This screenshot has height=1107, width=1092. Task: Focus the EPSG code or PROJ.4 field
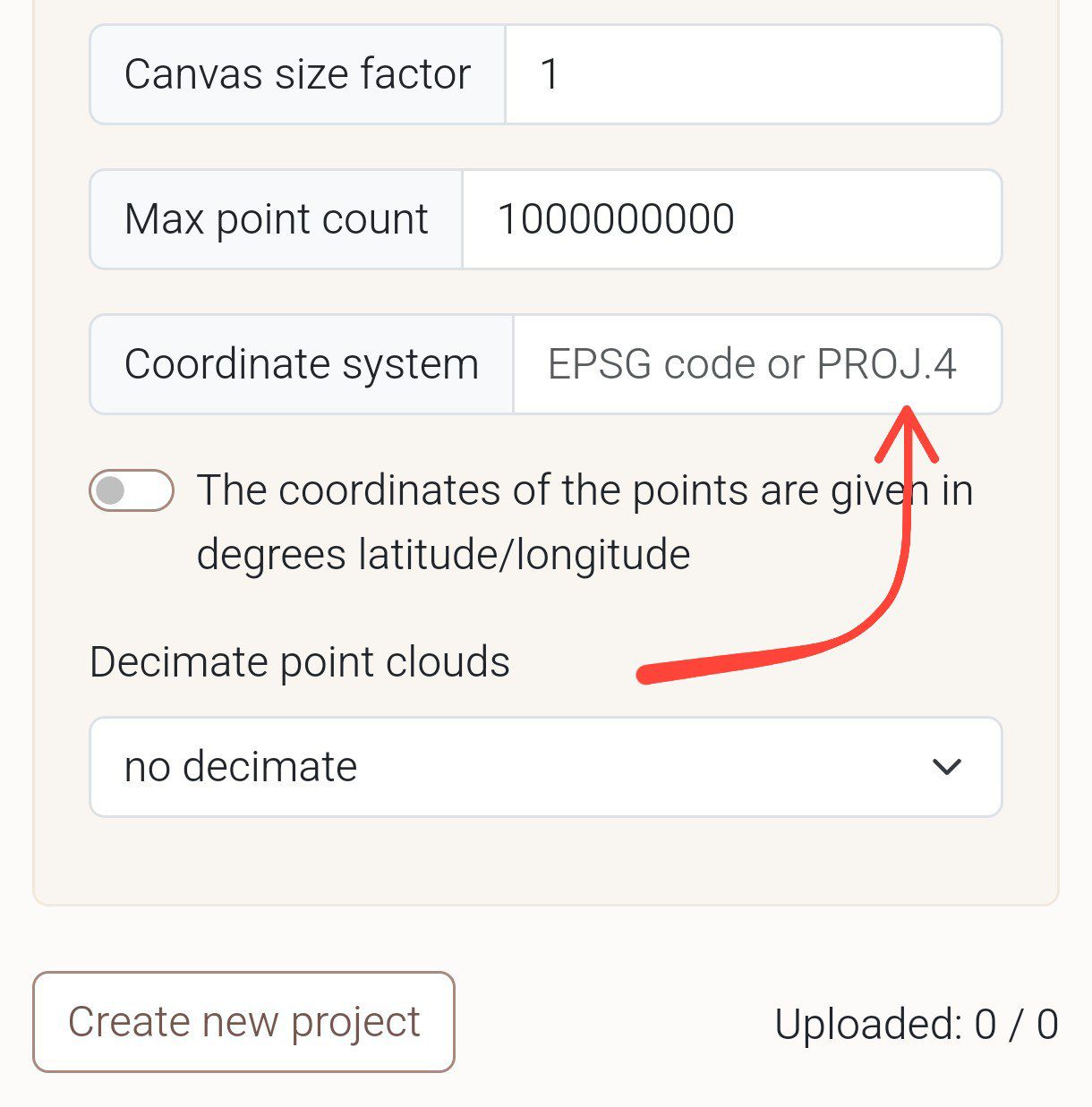pyautogui.click(x=756, y=364)
